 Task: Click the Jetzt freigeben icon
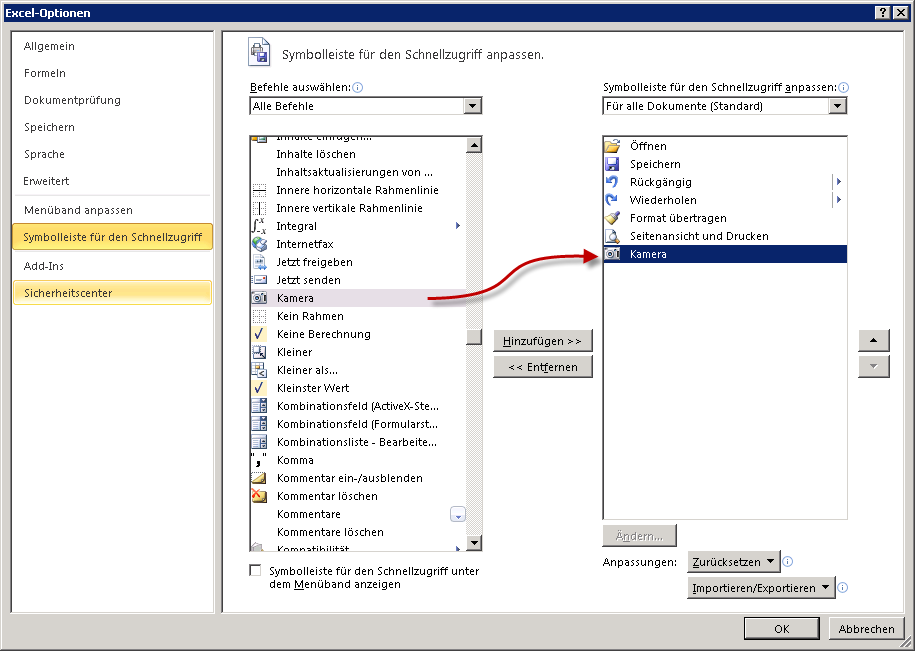pyautogui.click(x=259, y=262)
